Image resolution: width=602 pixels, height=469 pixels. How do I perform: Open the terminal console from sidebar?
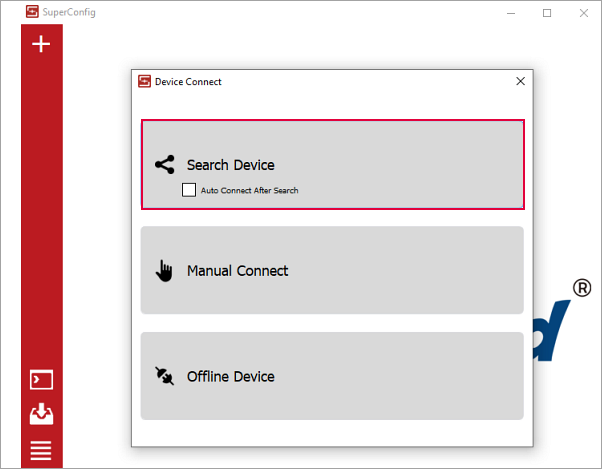pos(41,380)
